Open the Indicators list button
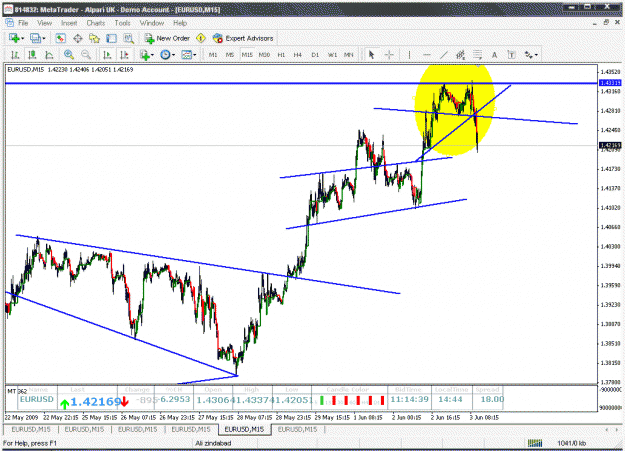The height and width of the screenshot is (451, 625). pyautogui.click(x=145, y=55)
